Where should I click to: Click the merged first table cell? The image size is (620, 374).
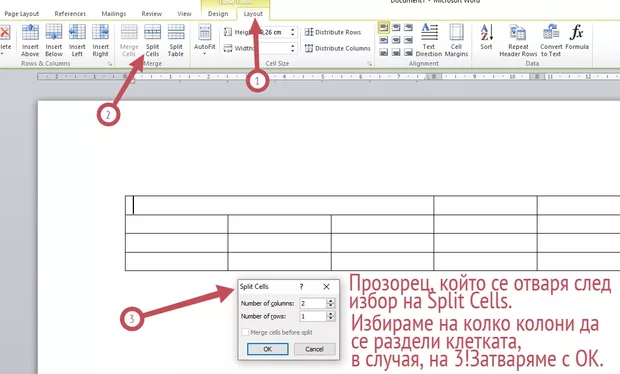coord(280,205)
